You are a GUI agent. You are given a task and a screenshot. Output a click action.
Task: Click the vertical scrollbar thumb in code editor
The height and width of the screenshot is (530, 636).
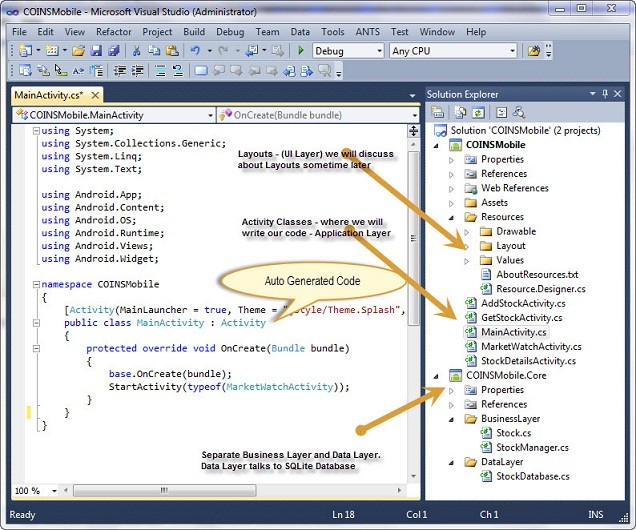[x=413, y=238]
